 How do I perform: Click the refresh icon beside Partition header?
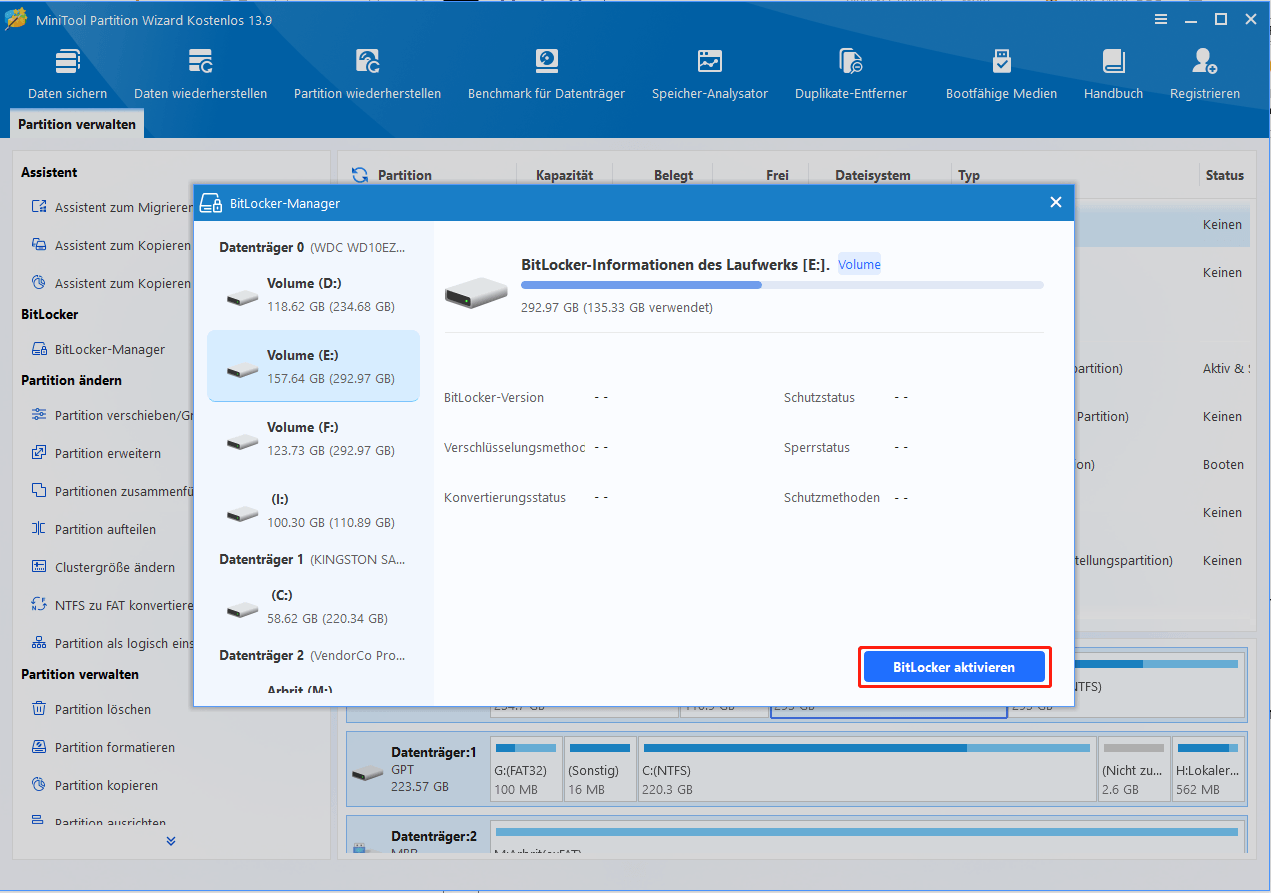(360, 175)
